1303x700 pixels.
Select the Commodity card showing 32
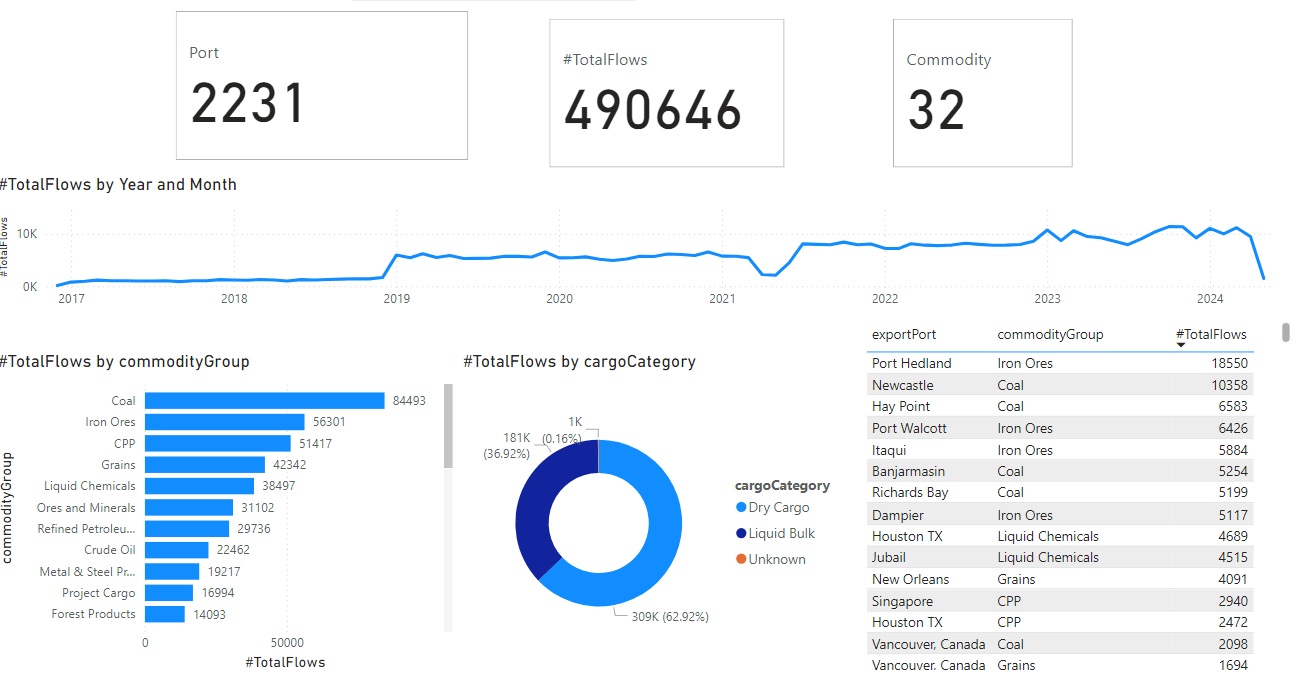[x=982, y=93]
